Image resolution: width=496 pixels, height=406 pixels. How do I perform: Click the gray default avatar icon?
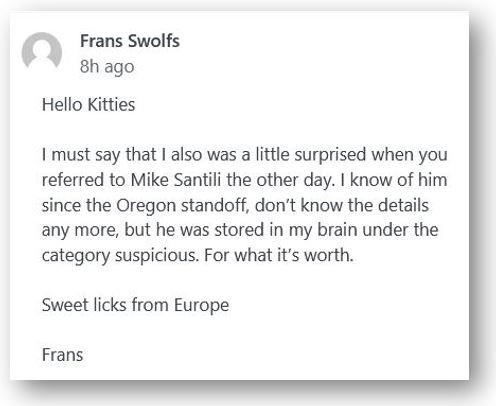(42, 51)
